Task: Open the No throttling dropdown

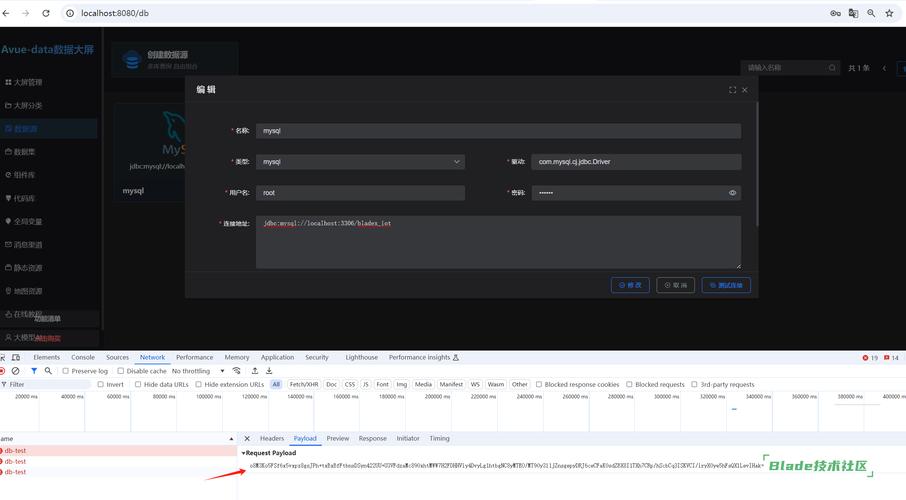Action: point(198,371)
